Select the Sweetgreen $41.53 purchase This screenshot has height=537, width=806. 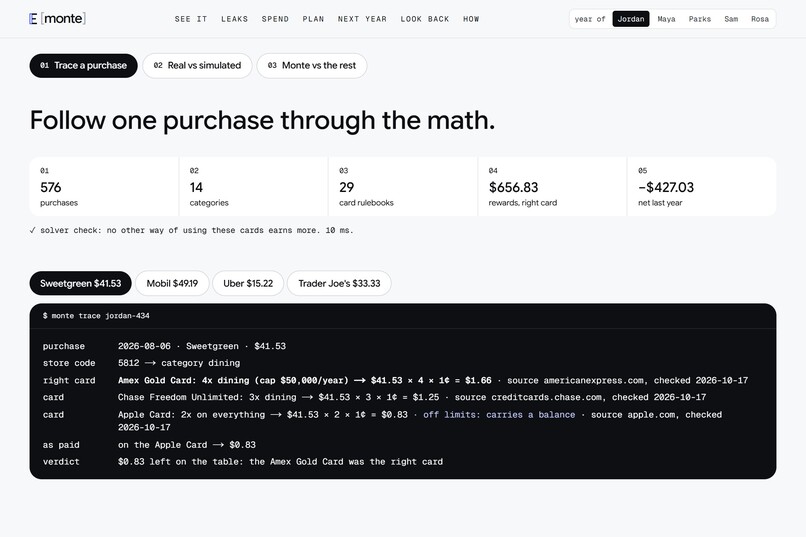pyautogui.click(x=81, y=283)
